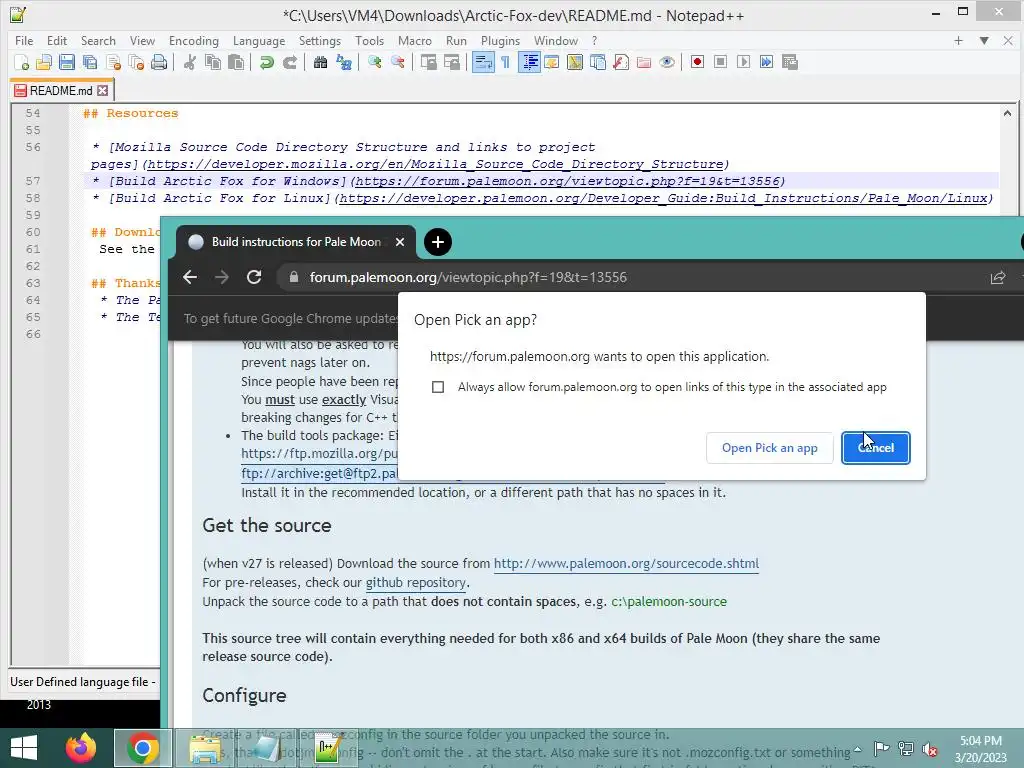Image resolution: width=1024 pixels, height=768 pixels.
Task: Redo the last undone edit
Action: (289, 62)
